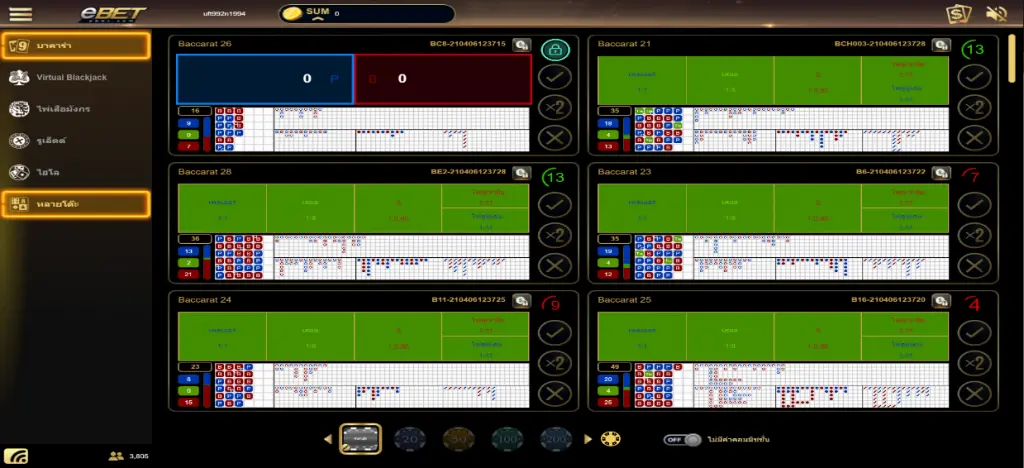
Task: Open custom chip settings gold chip icon
Action: tap(610, 439)
